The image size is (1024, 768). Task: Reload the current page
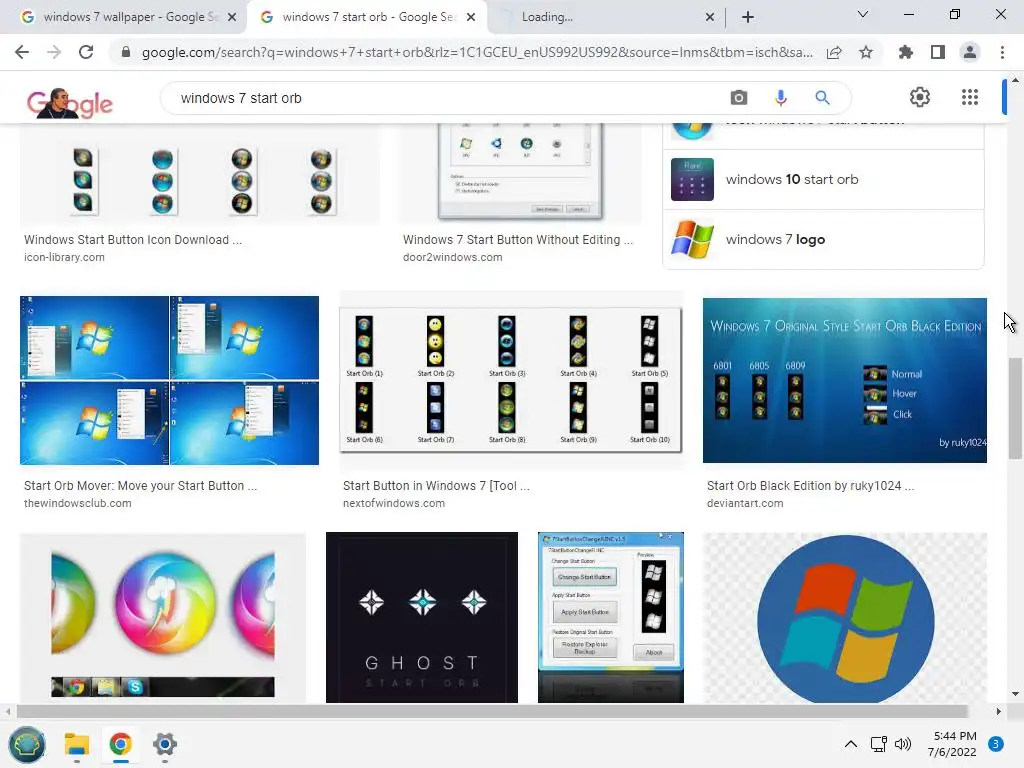(86, 52)
